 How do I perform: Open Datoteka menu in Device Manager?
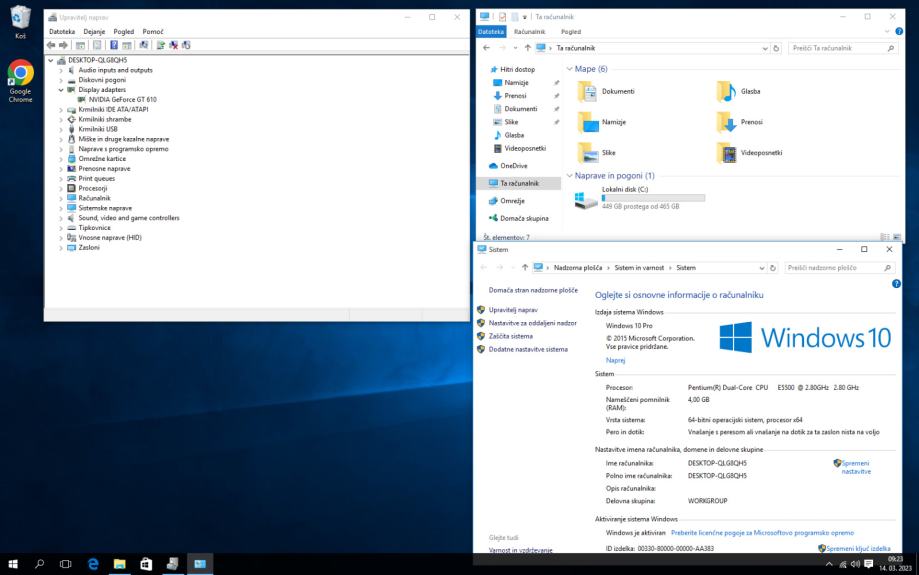(x=62, y=32)
